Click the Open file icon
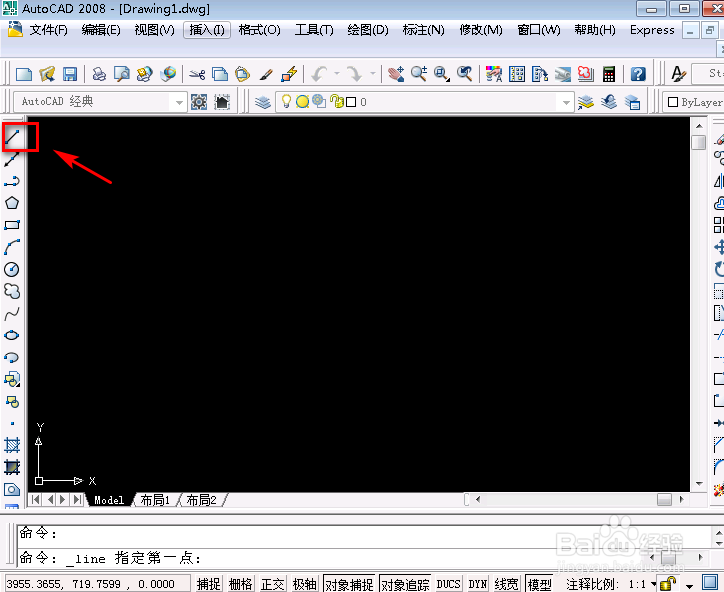 [x=47, y=74]
